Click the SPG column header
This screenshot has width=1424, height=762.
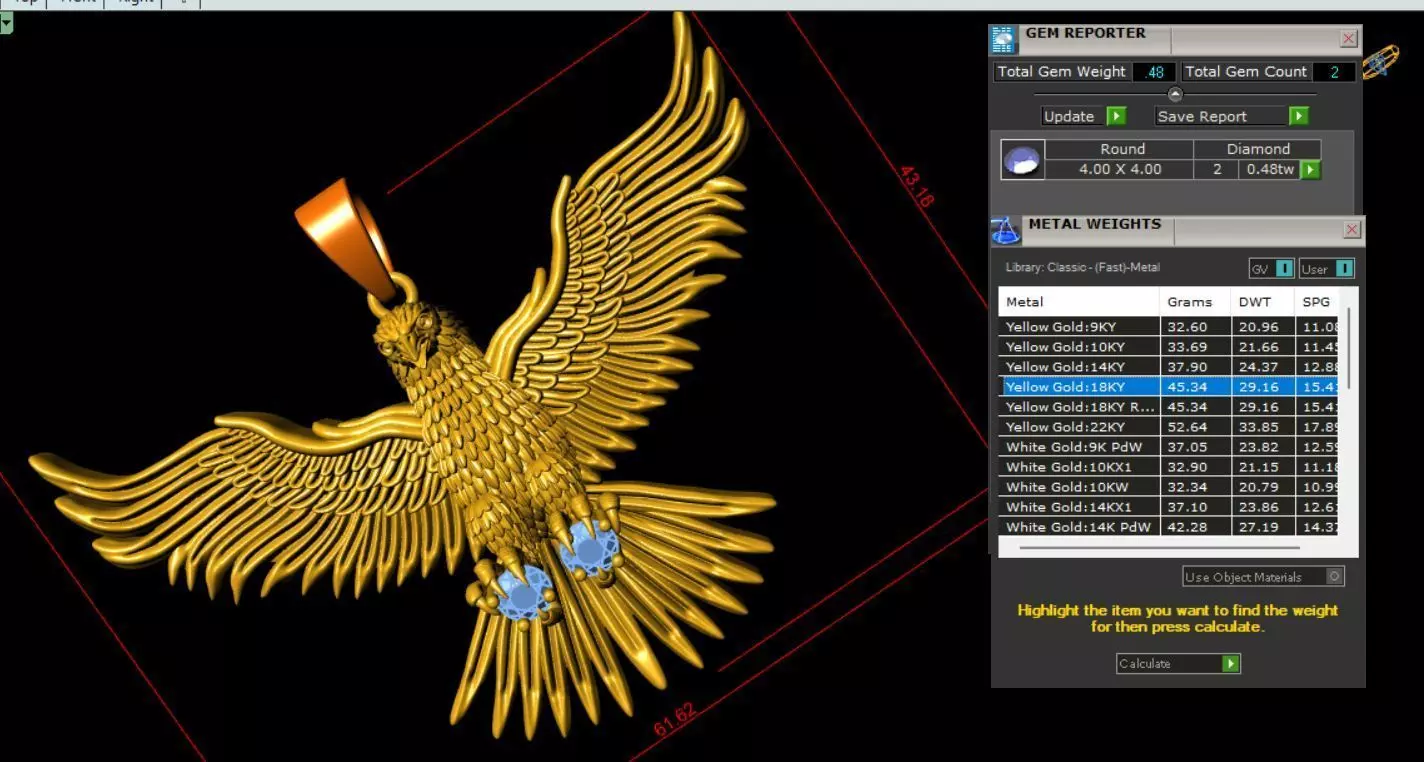tap(1316, 301)
